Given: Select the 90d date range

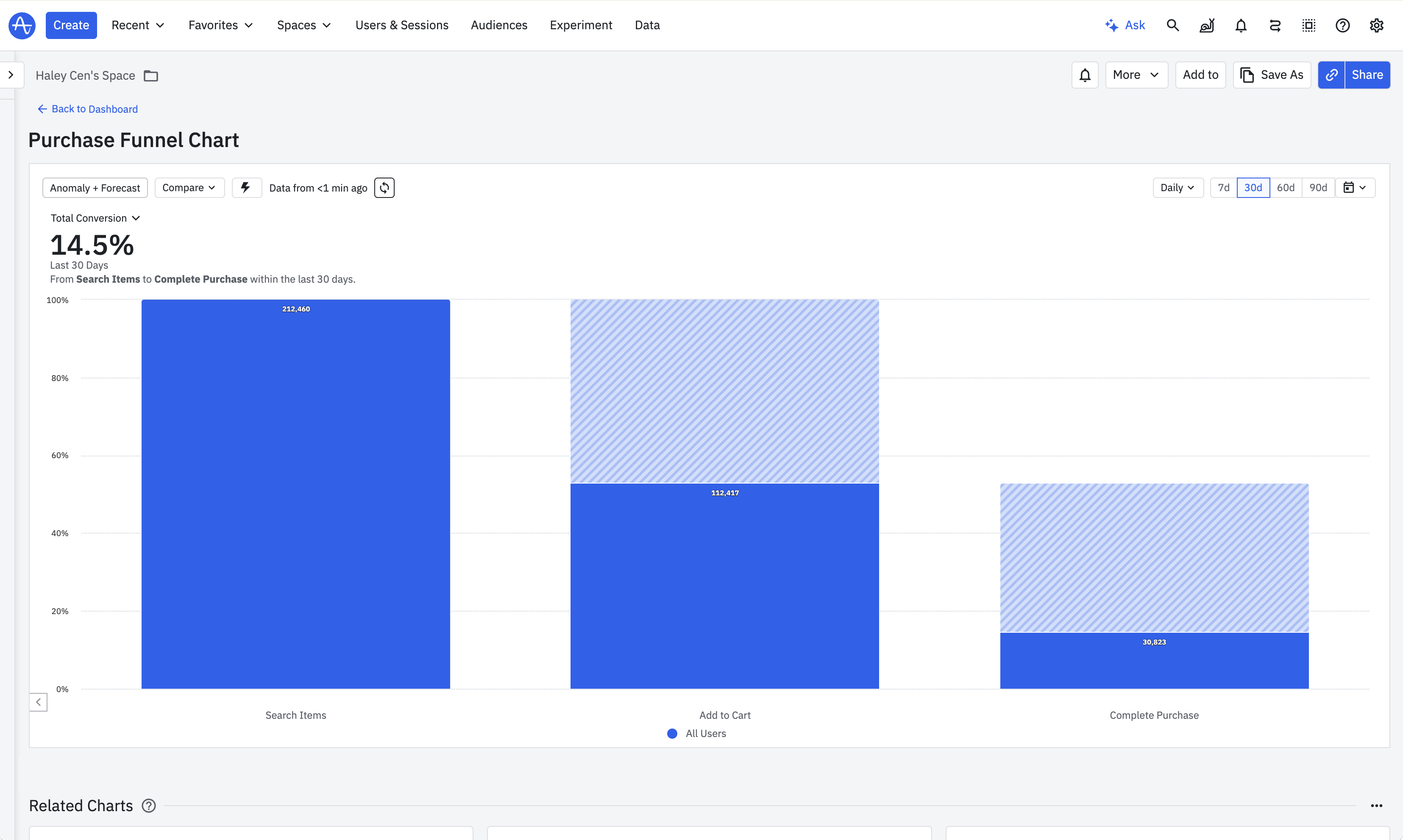Looking at the screenshot, I should [x=1318, y=188].
